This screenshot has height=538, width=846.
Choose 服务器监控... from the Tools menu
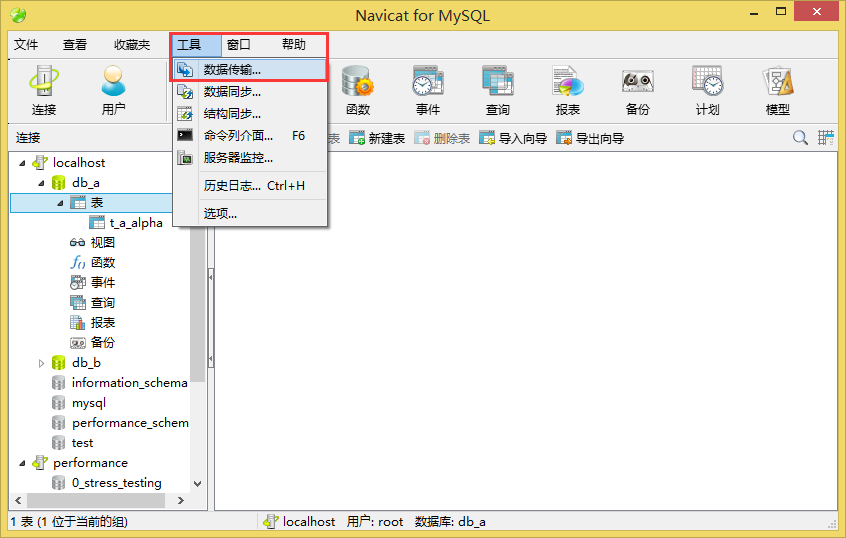250,158
